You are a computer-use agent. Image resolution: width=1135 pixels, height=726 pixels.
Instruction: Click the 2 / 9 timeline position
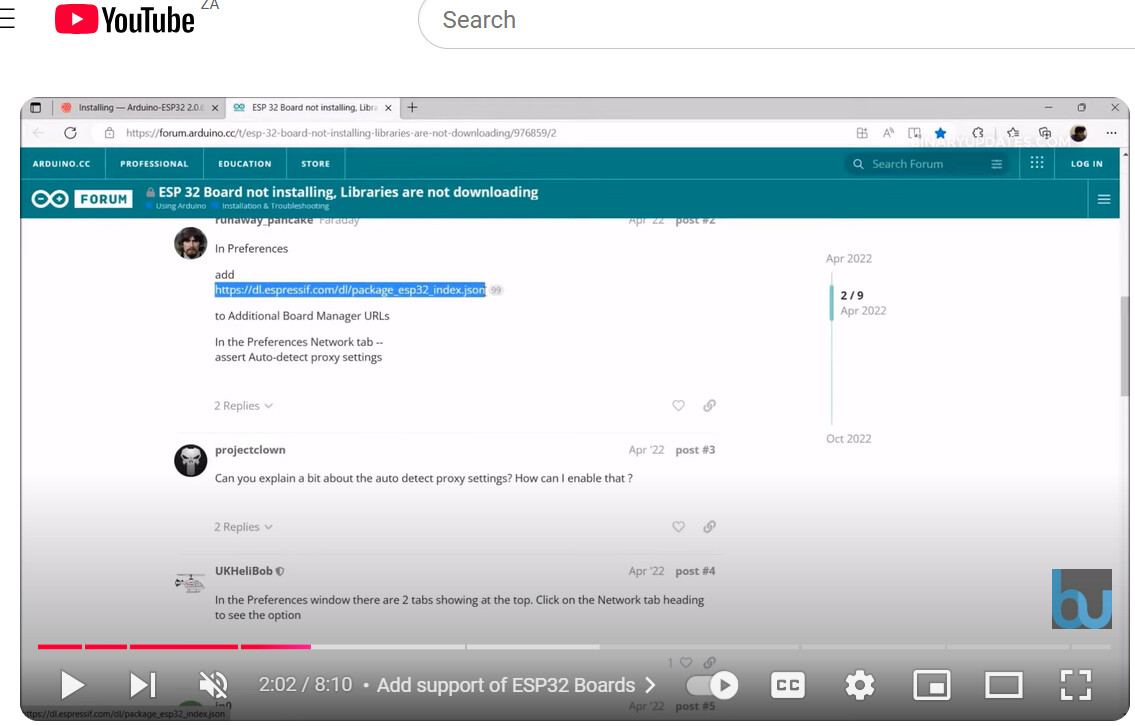click(x=852, y=296)
